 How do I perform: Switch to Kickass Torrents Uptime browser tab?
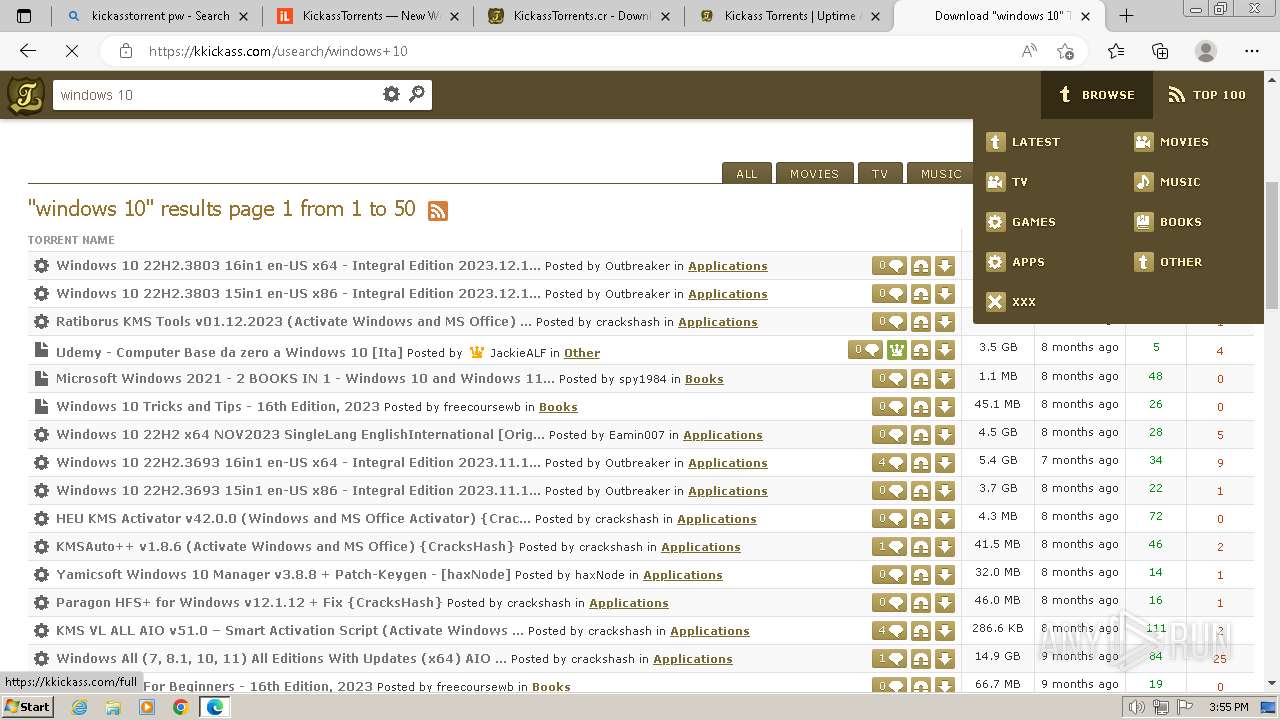point(790,16)
